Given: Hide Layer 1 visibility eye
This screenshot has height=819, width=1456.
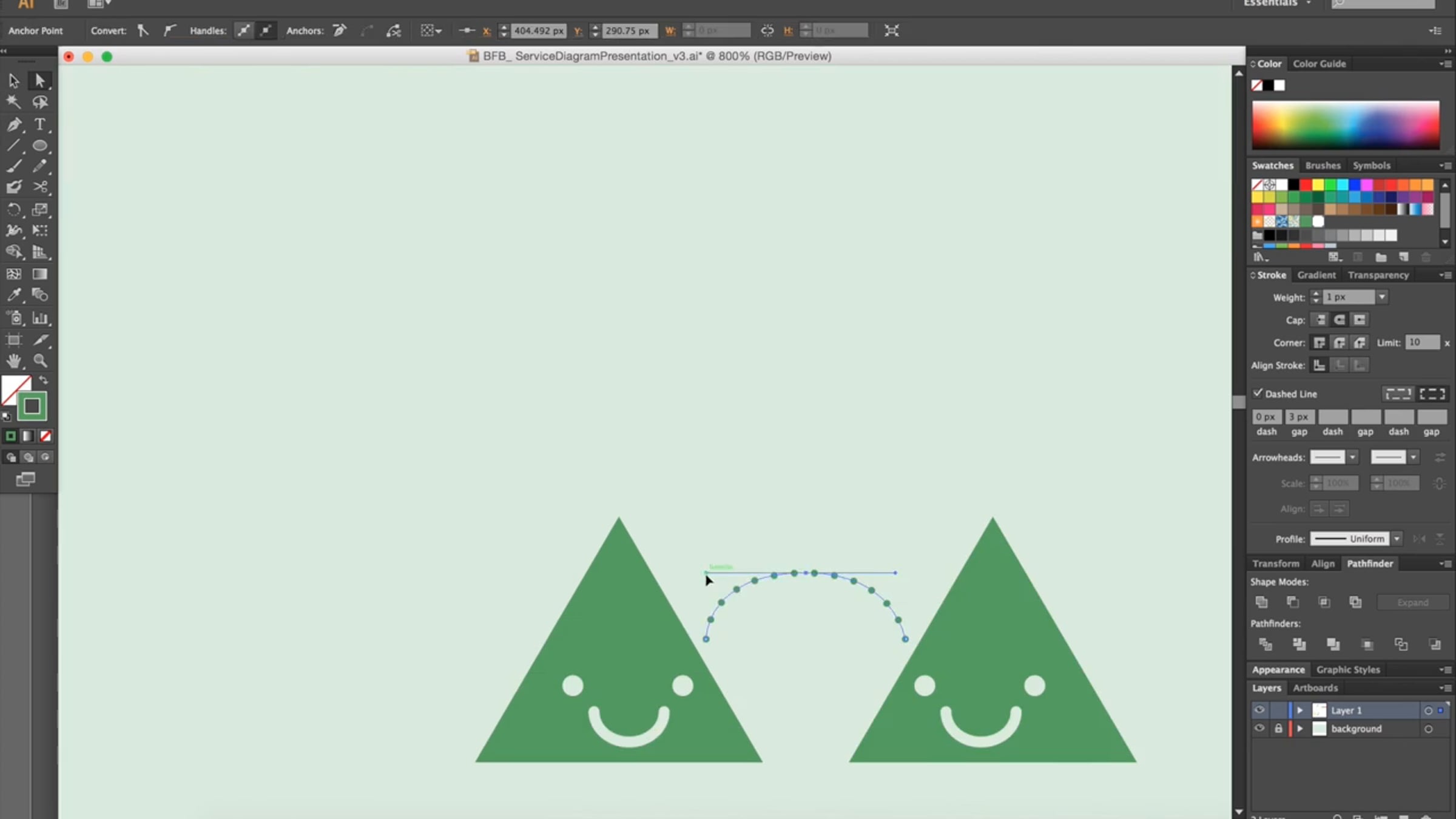Looking at the screenshot, I should pyautogui.click(x=1259, y=710).
